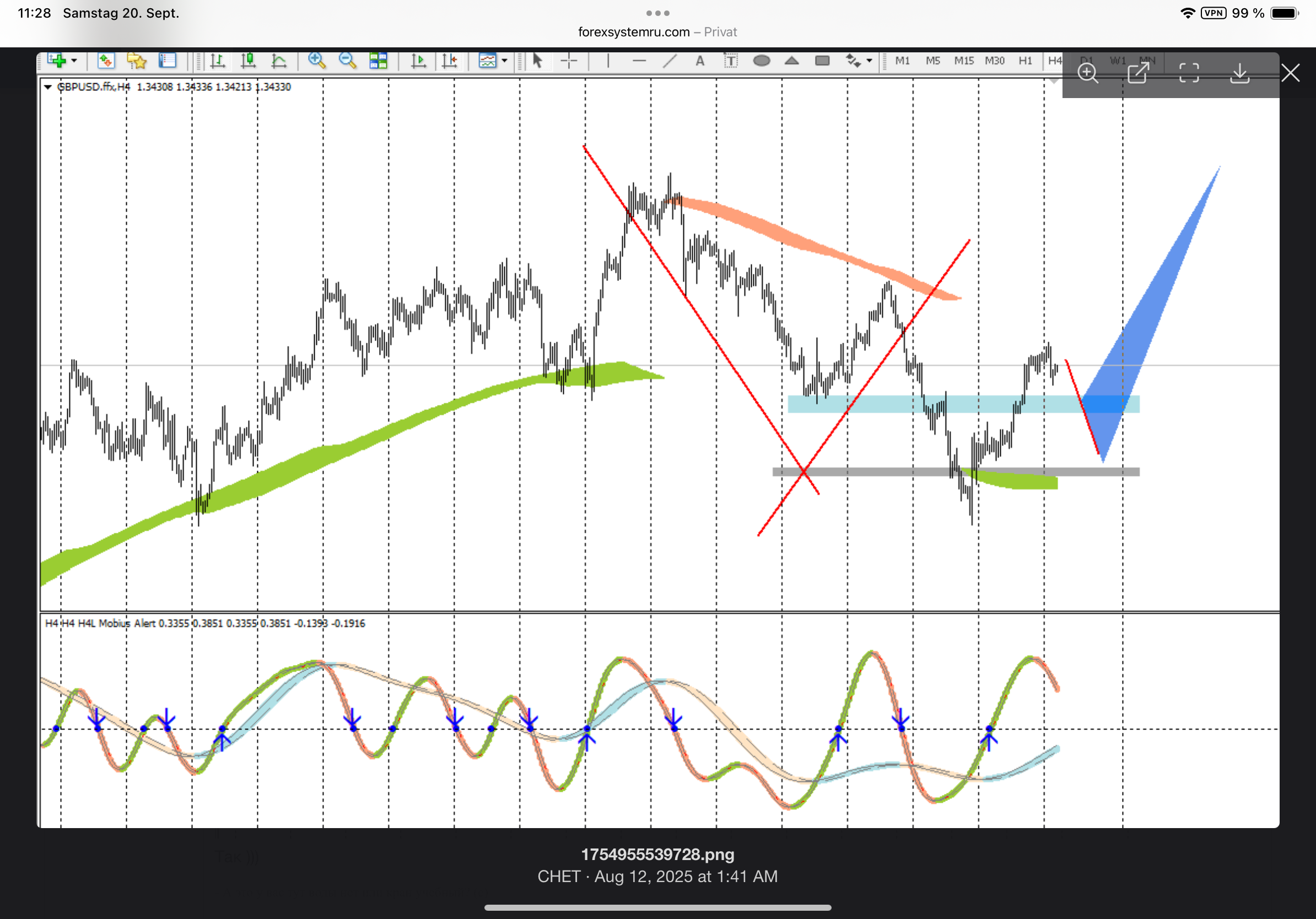Image resolution: width=1316 pixels, height=919 pixels.
Task: Click the viewer's zoom magnifier button
Action: (x=1087, y=73)
